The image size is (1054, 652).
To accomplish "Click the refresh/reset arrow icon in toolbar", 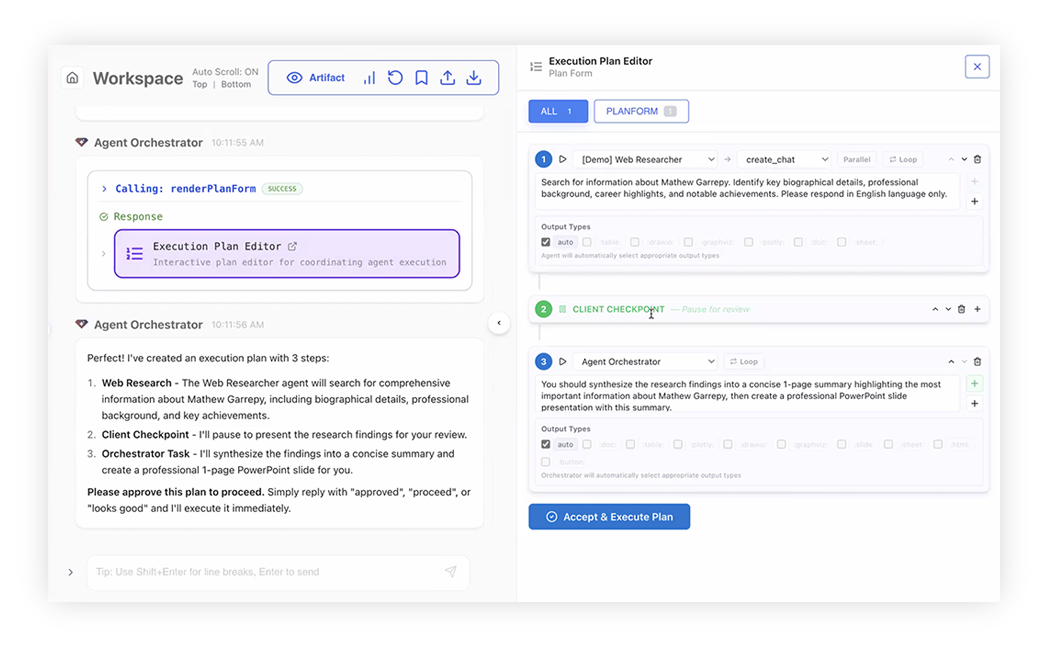I will click(395, 78).
